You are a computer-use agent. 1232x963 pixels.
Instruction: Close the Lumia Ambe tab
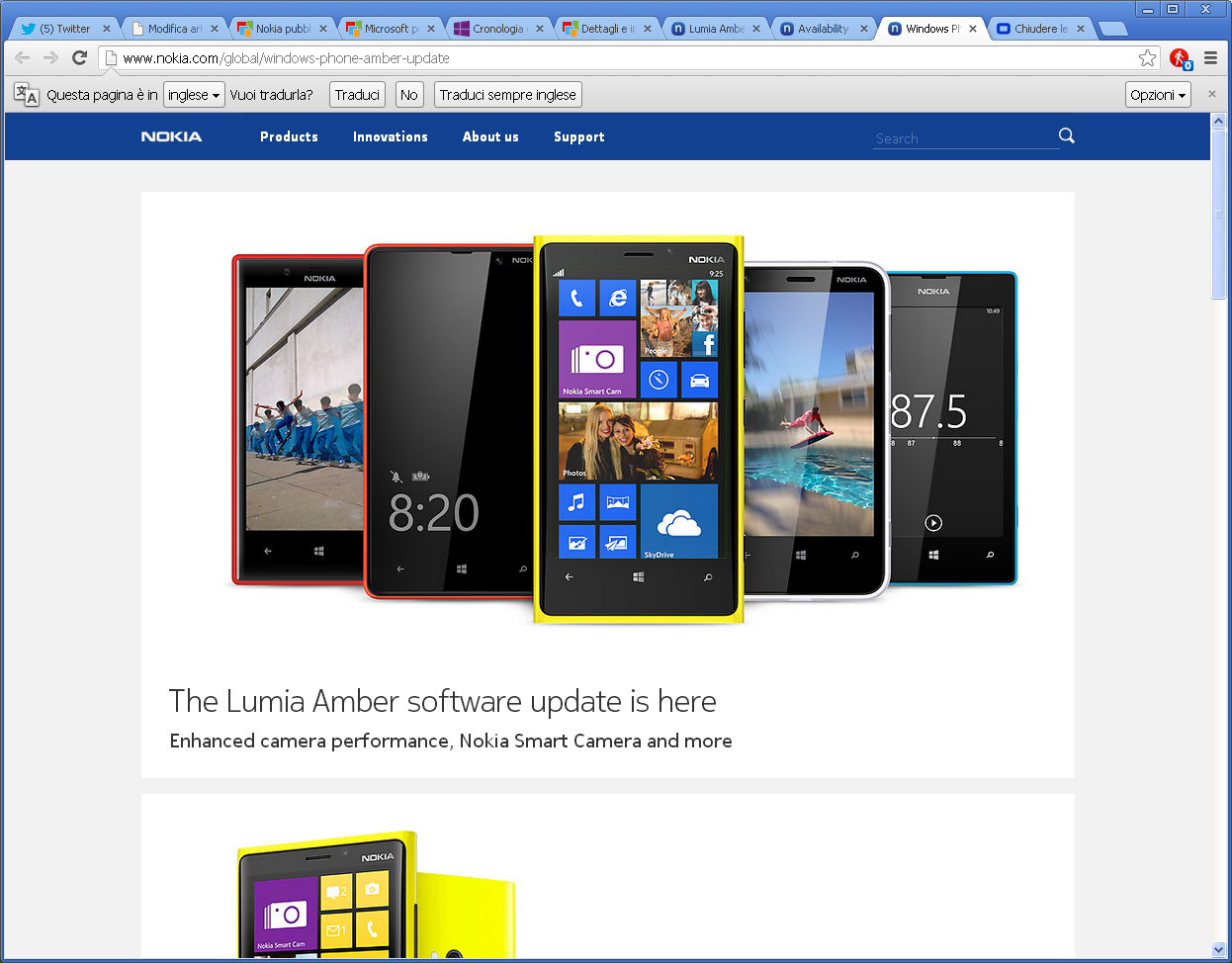coord(756,29)
